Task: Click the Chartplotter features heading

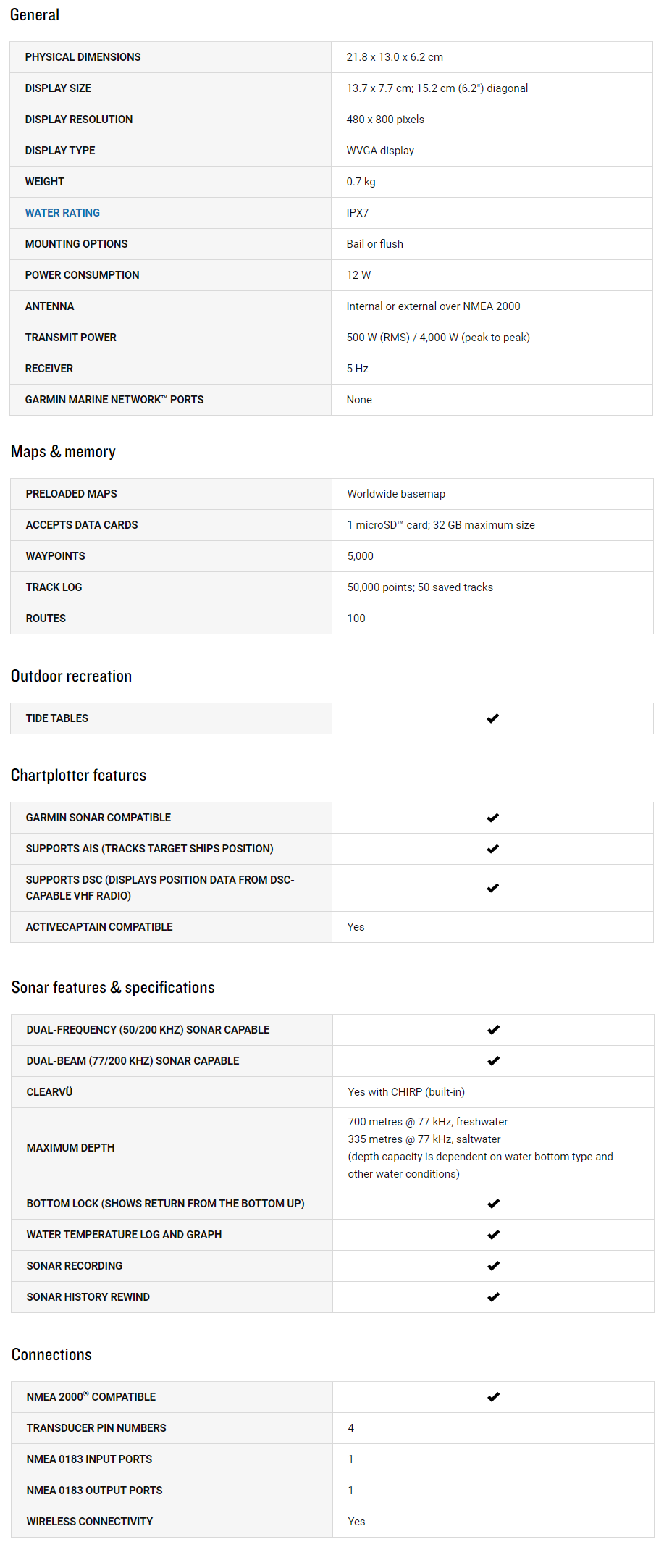Action: tap(78, 776)
